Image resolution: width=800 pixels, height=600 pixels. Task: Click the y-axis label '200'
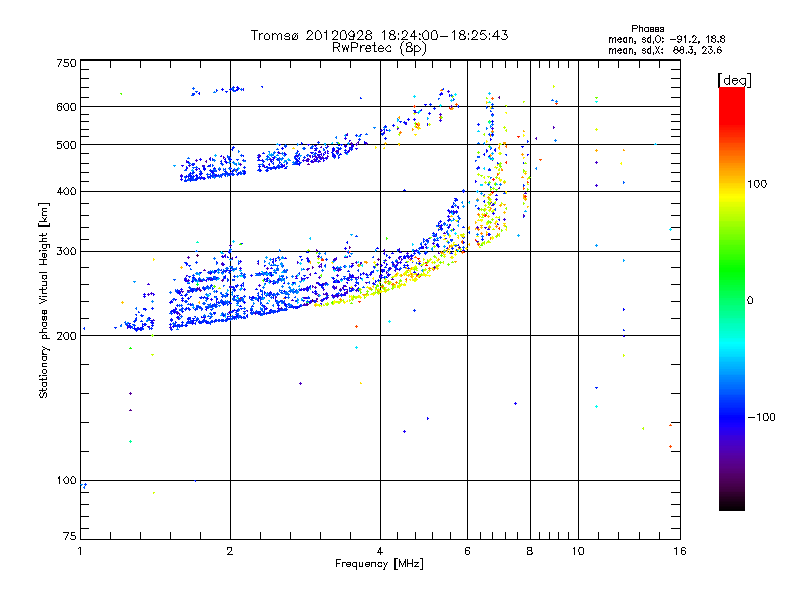(66, 336)
